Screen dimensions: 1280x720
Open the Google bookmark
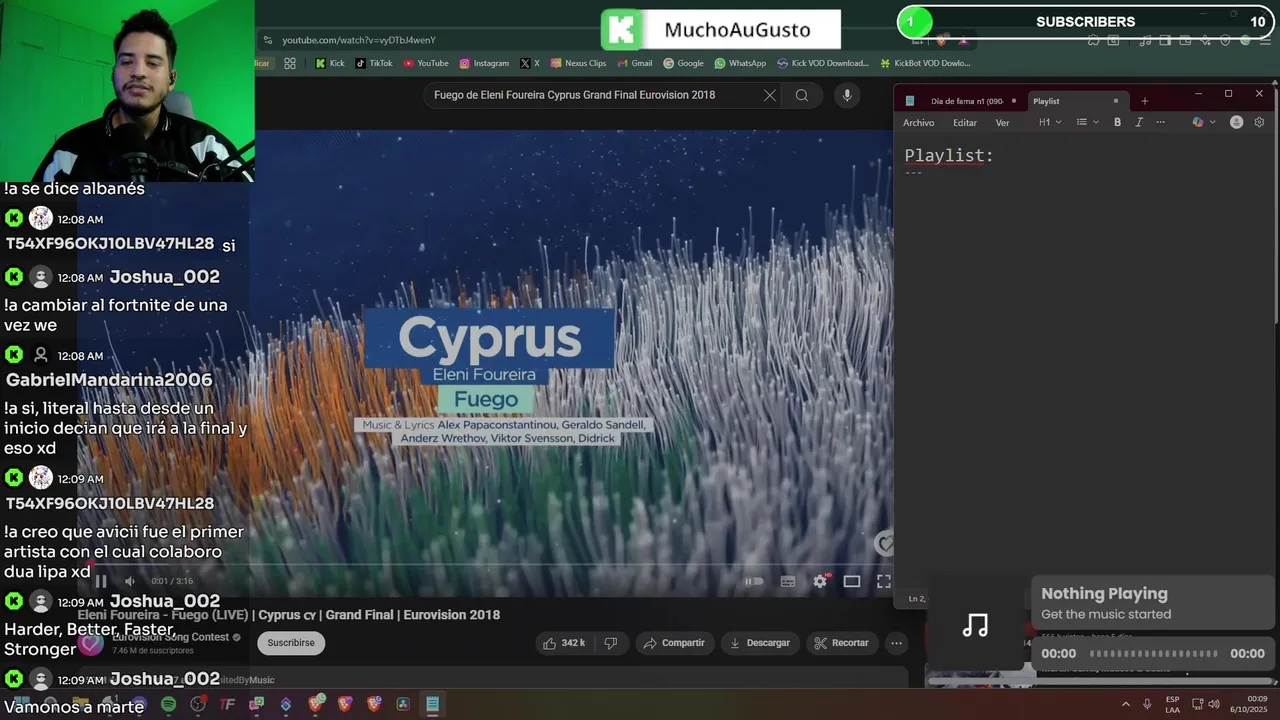tap(683, 63)
